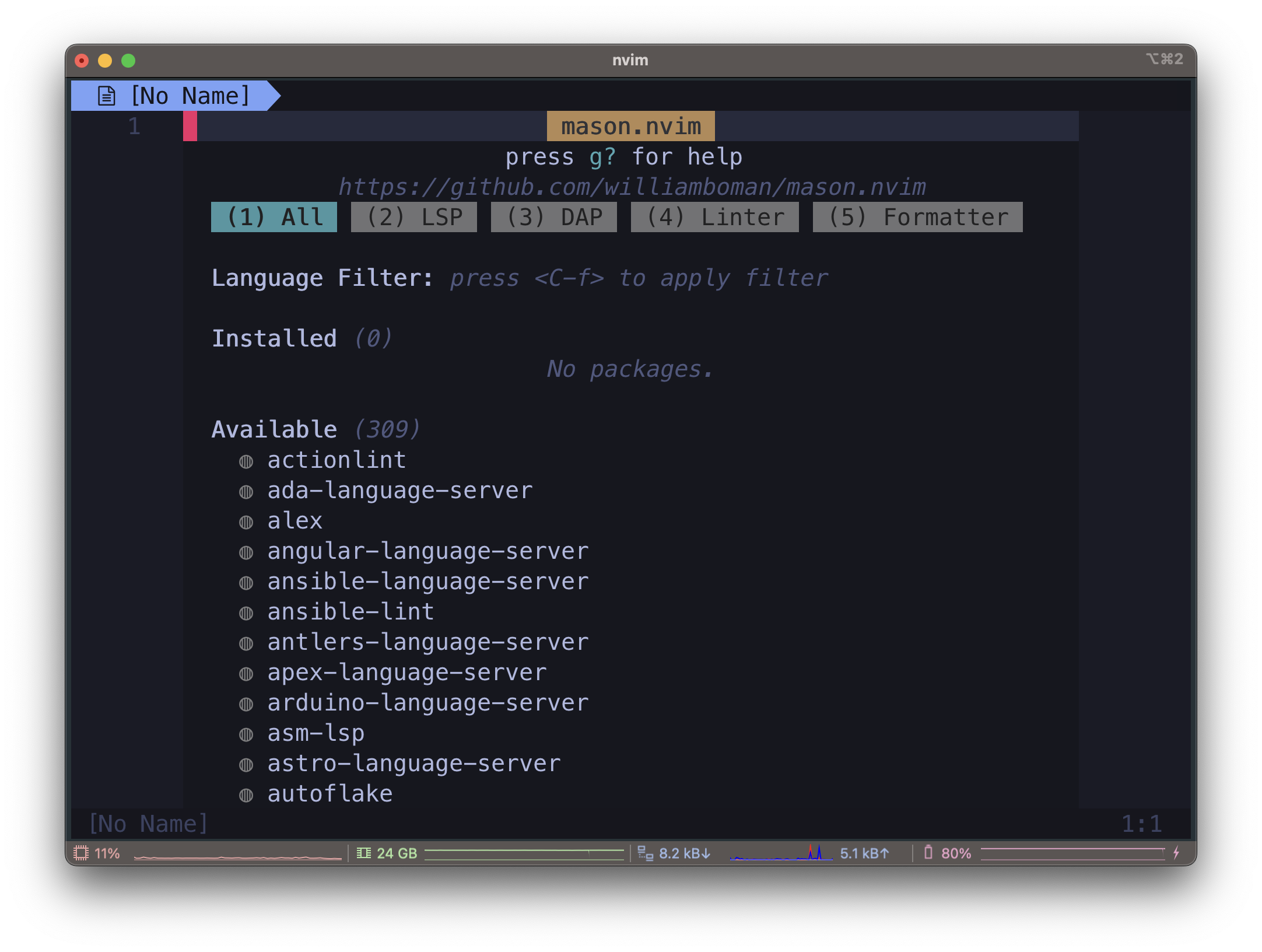
Task: Select the actionlint package name
Action: point(336,460)
